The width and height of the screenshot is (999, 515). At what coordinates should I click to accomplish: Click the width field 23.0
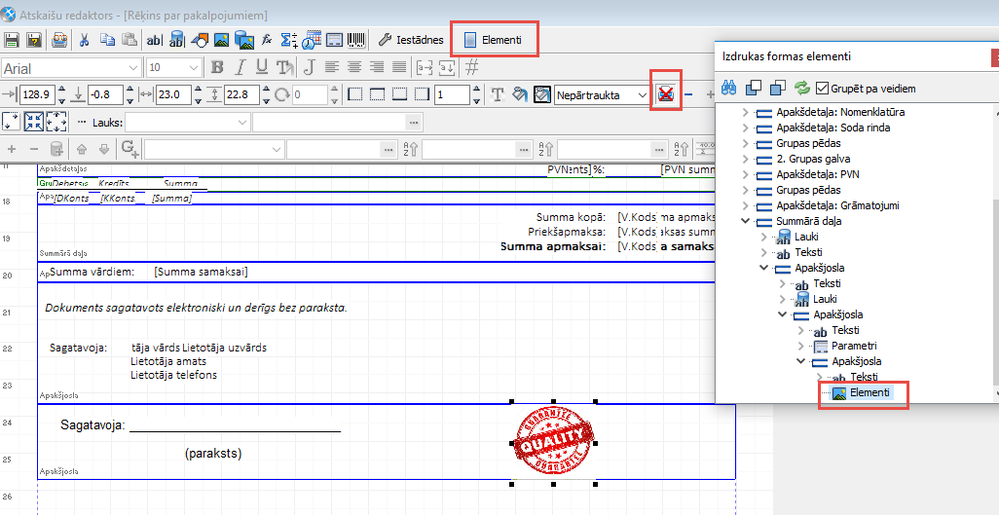pos(174,95)
